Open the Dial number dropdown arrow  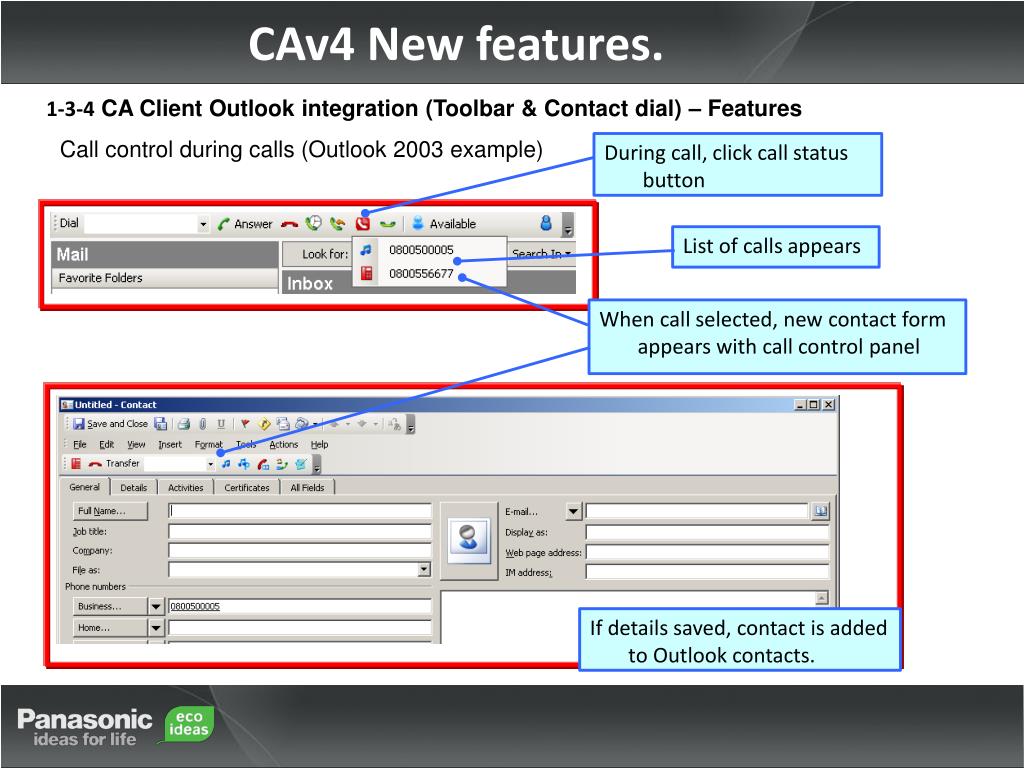coord(203,225)
